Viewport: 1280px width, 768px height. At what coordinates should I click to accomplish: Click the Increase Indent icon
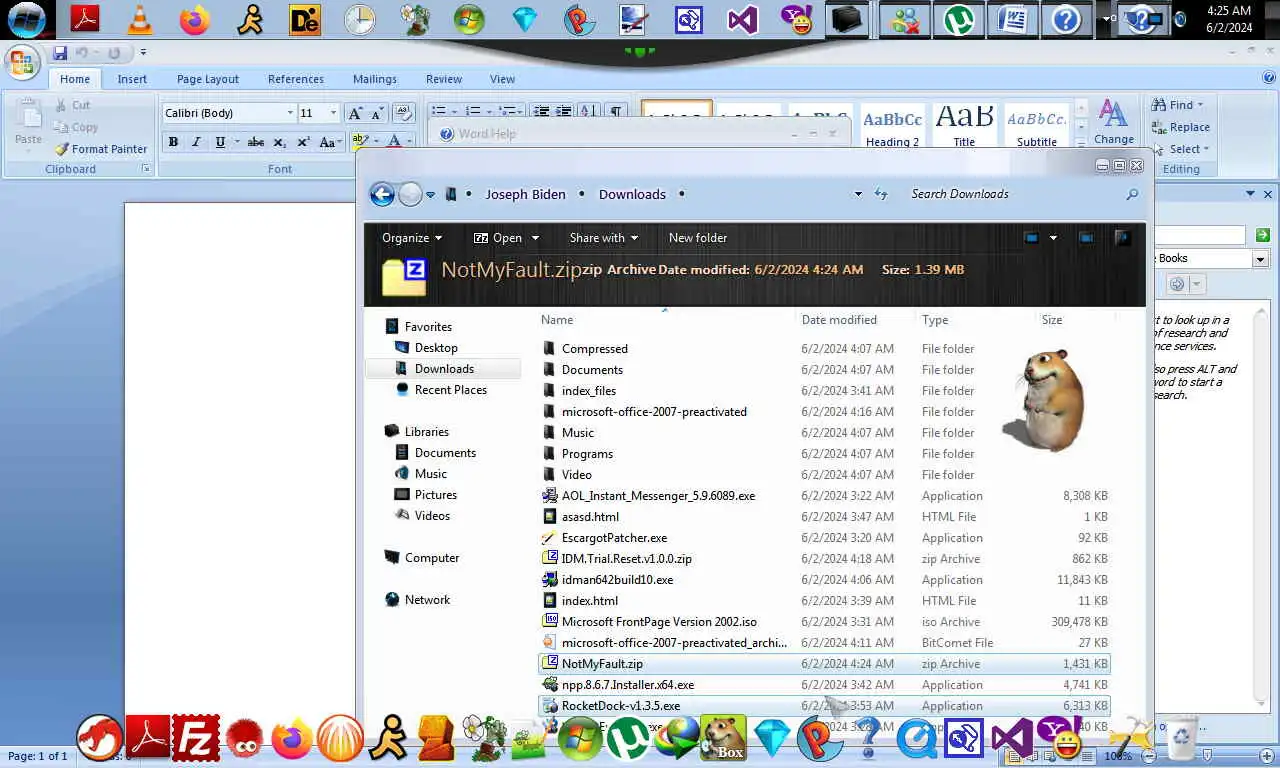(x=564, y=112)
